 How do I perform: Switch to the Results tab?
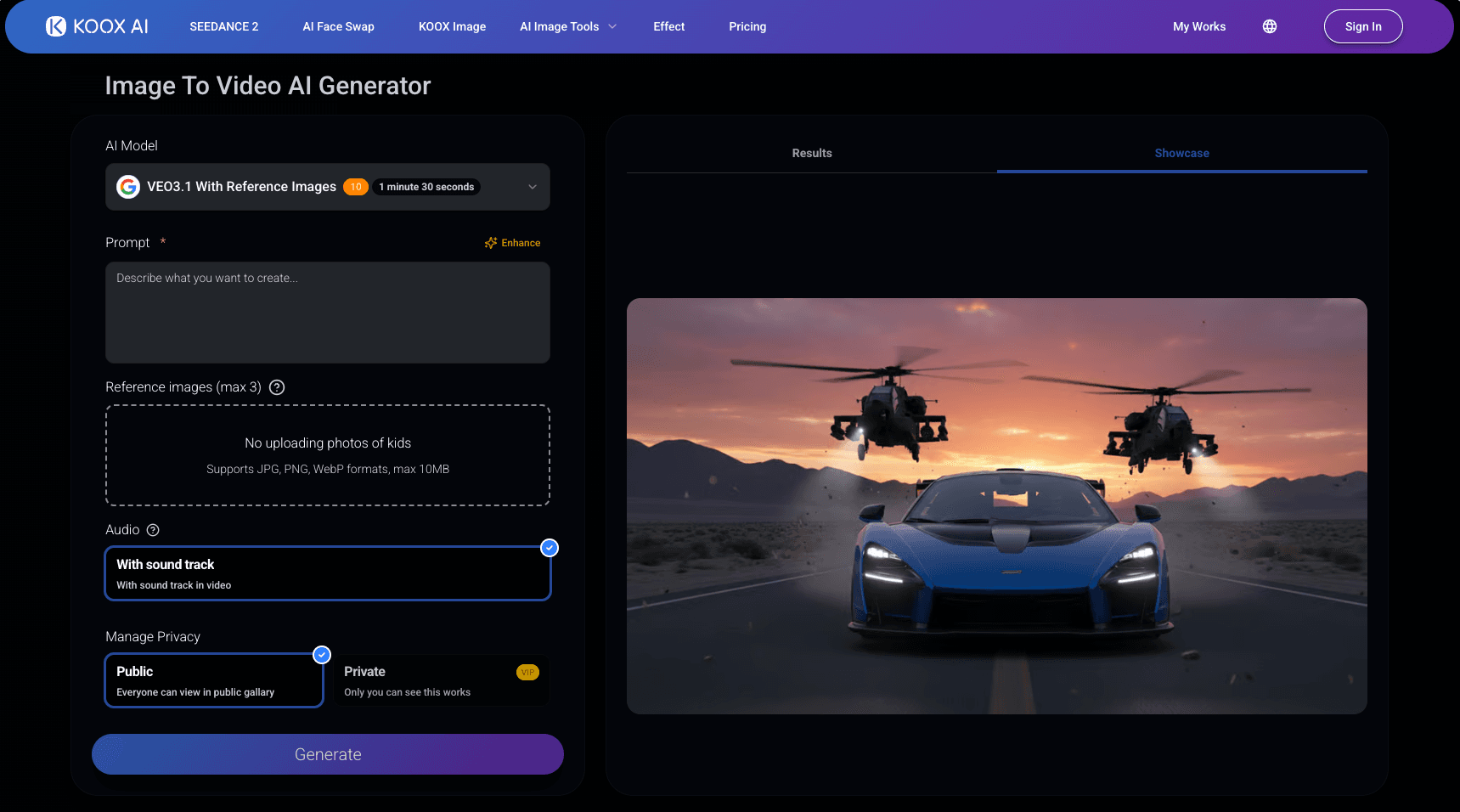pyautogui.click(x=811, y=153)
